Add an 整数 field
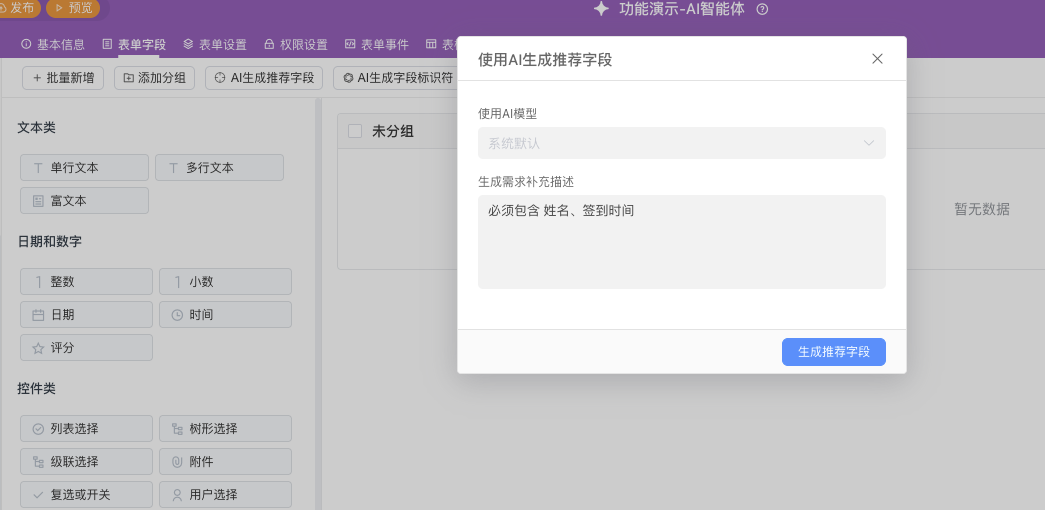The width and height of the screenshot is (1045, 510). (87, 281)
